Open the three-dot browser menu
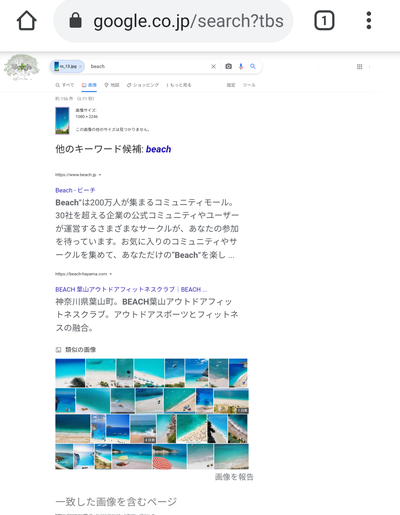Image resolution: width=400 pixels, height=515 pixels. click(369, 21)
